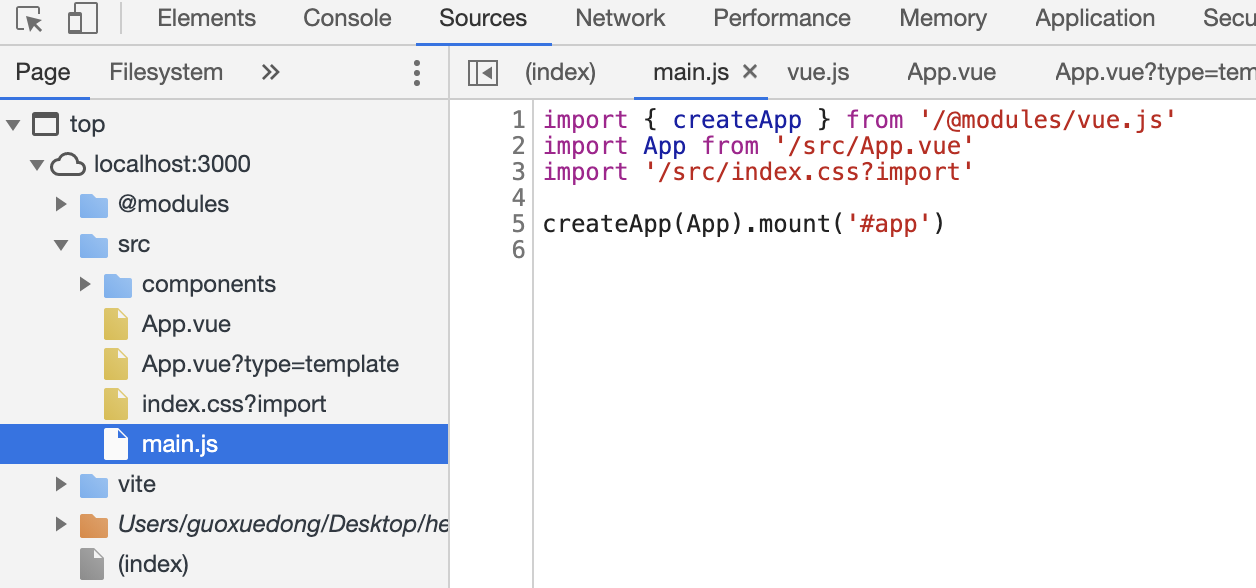
Task: Toggle the device toolbar icon
Action: 82,19
